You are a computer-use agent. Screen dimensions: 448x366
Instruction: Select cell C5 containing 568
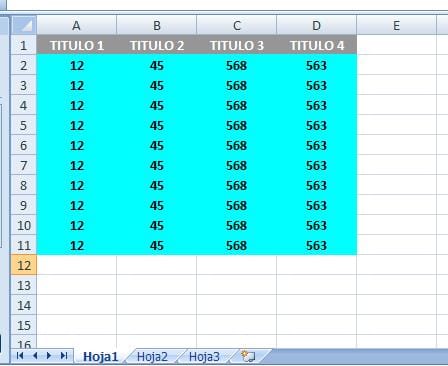[237, 125]
